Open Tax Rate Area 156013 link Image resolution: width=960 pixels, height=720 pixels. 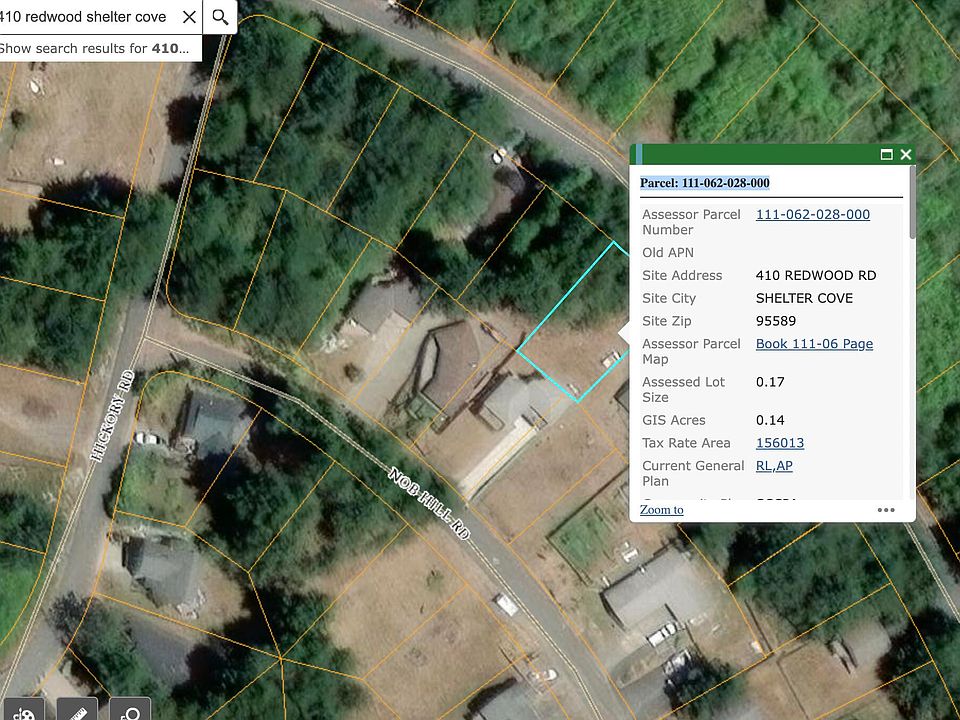pyautogui.click(x=780, y=443)
